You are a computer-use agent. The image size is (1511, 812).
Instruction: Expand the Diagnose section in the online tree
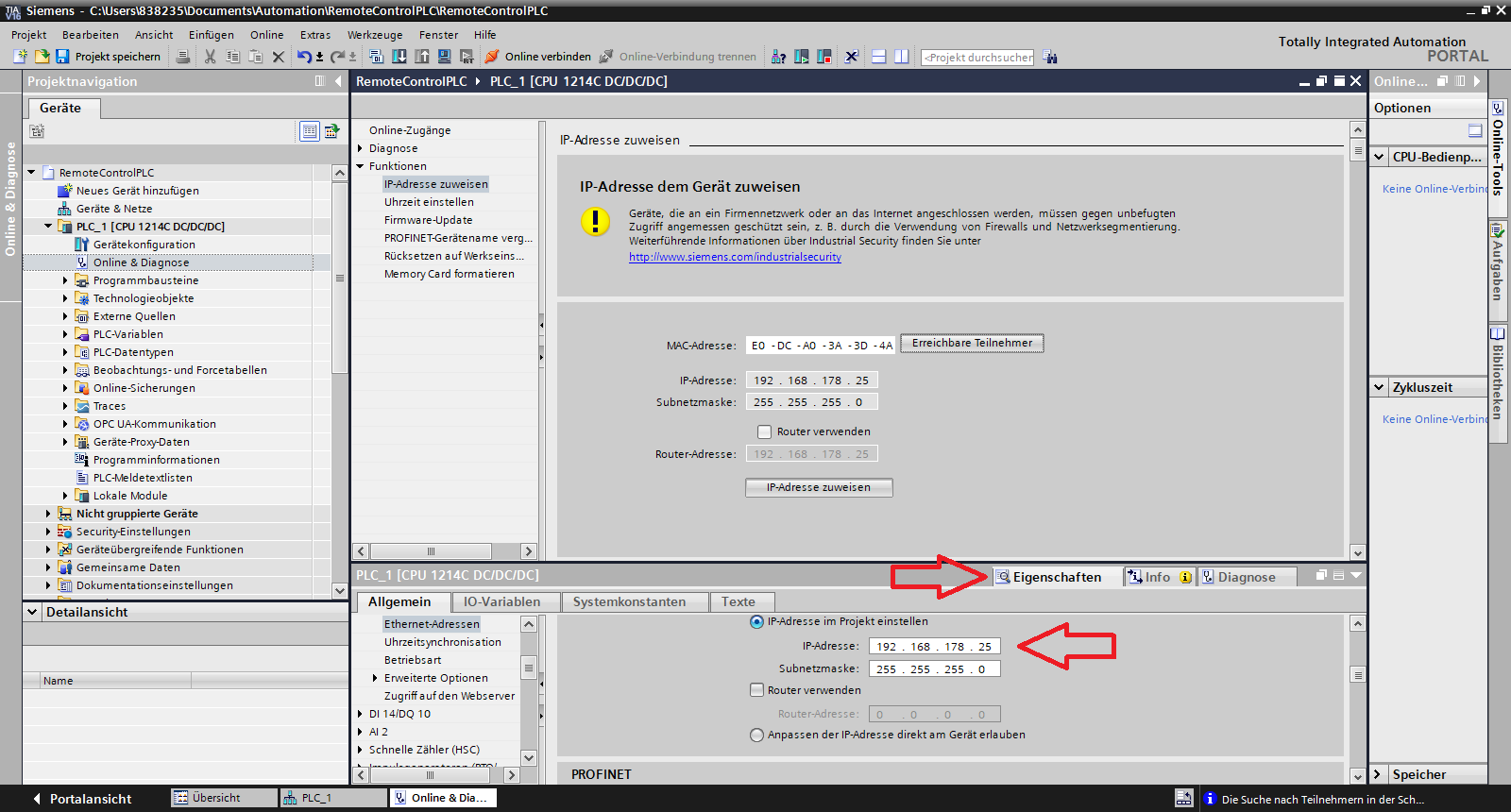360,148
